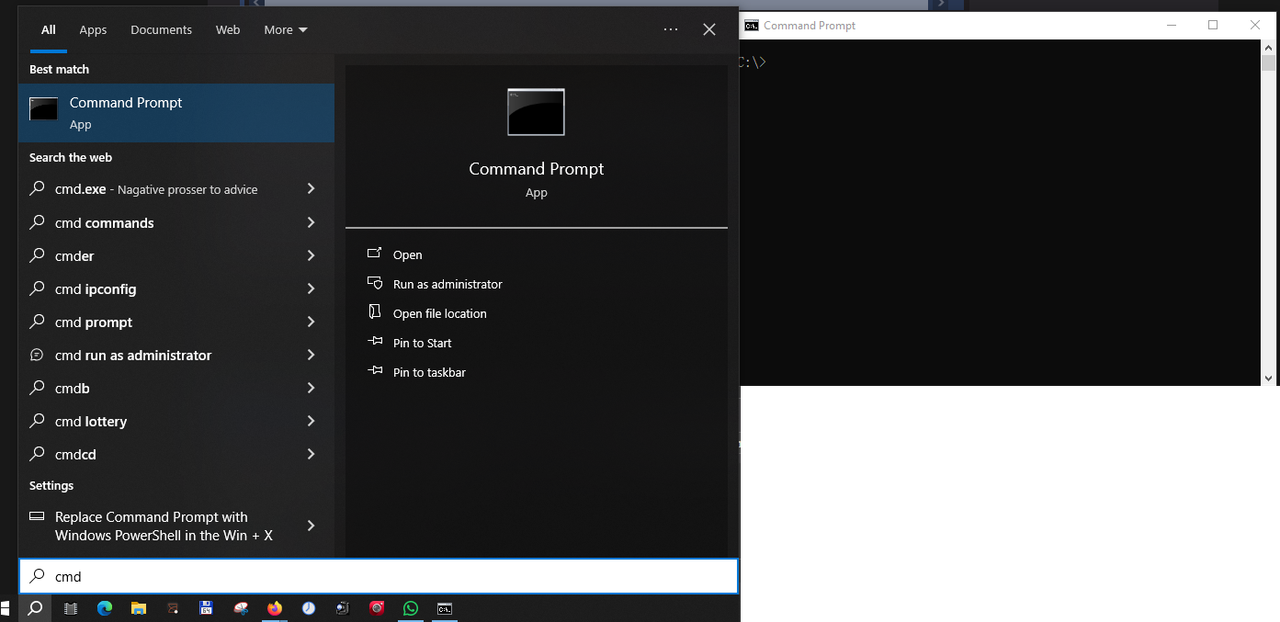Select the All search filter tab
This screenshot has width=1280, height=622.
48,30
